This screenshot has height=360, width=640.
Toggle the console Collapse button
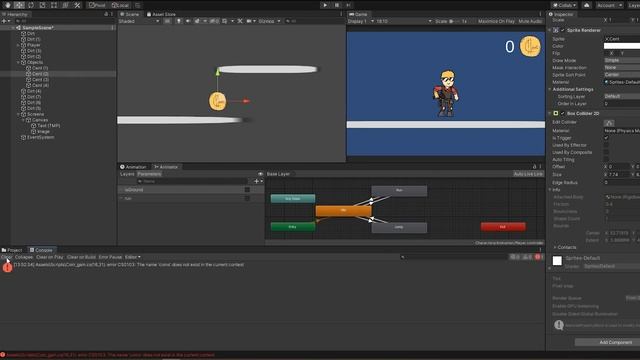(x=24, y=257)
